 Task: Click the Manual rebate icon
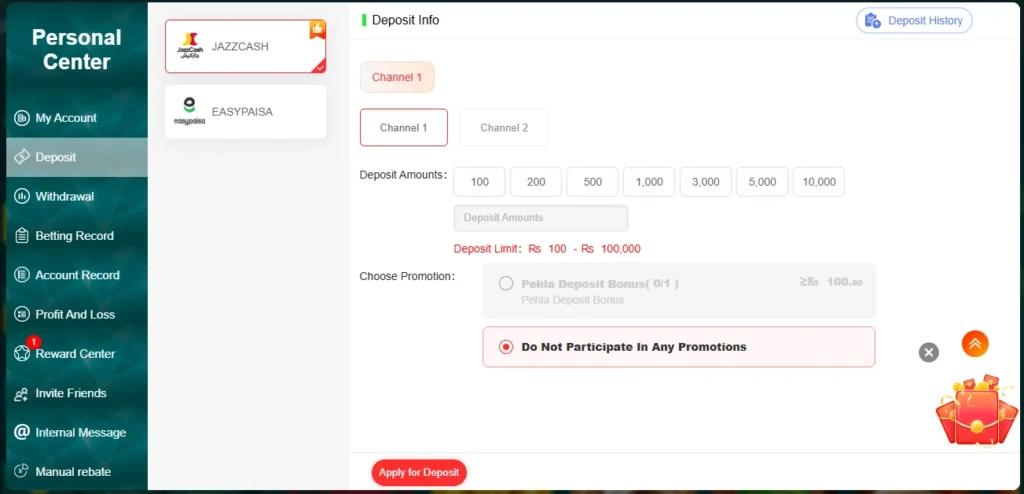click(x=22, y=471)
